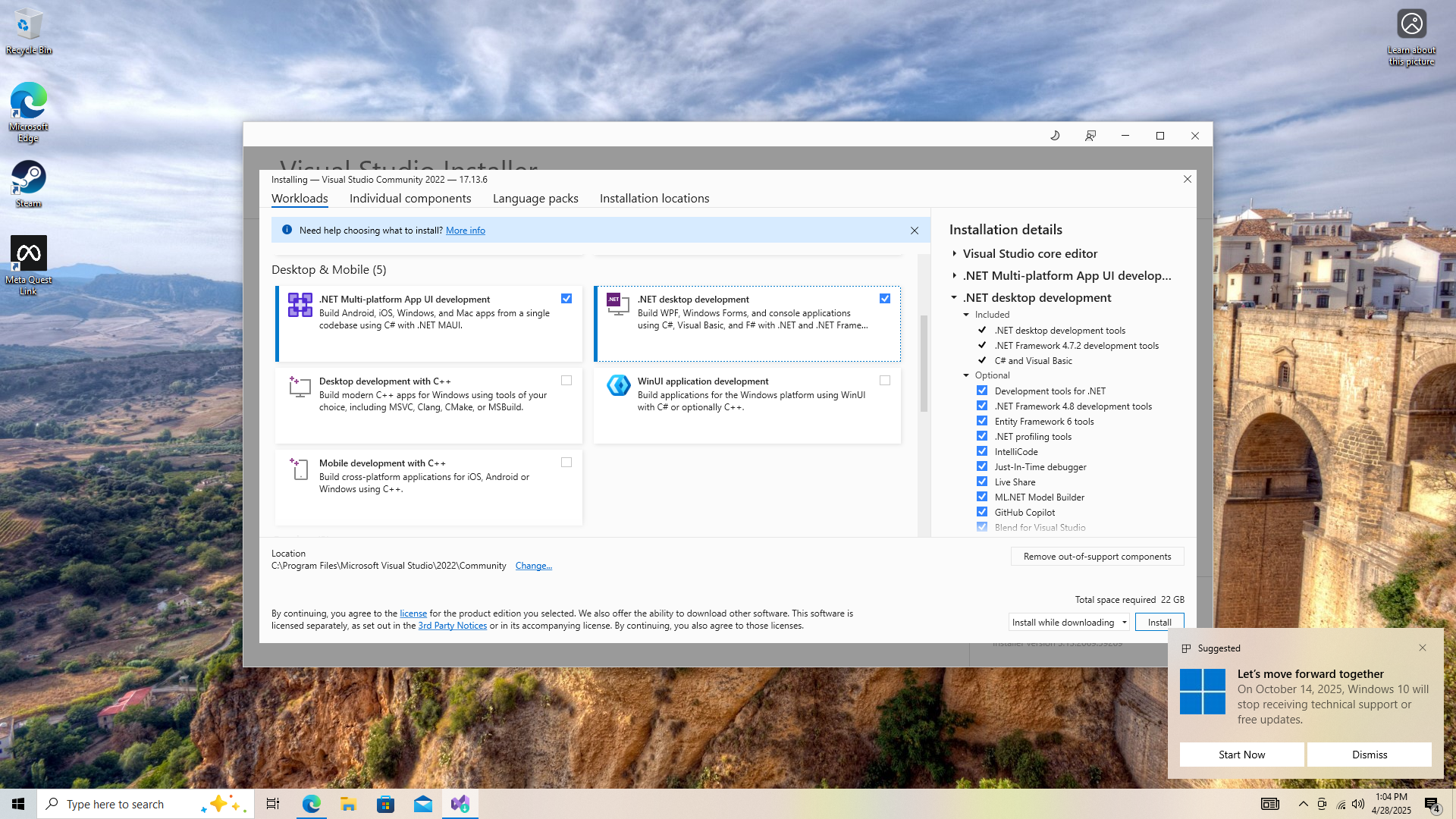This screenshot has width=1456, height=819.
Task: Collapse .NET desktop development details
Action: pyautogui.click(x=955, y=298)
